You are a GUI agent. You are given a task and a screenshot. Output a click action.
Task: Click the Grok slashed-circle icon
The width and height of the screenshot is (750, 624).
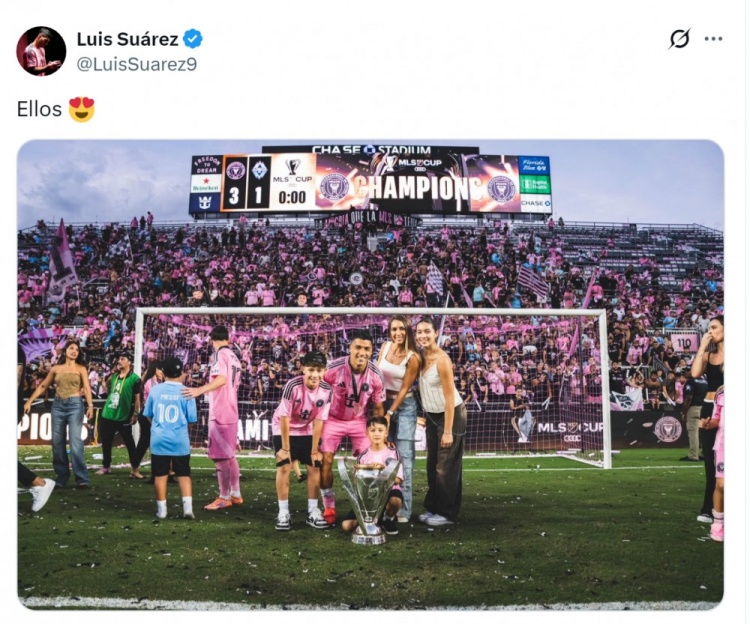[679, 39]
